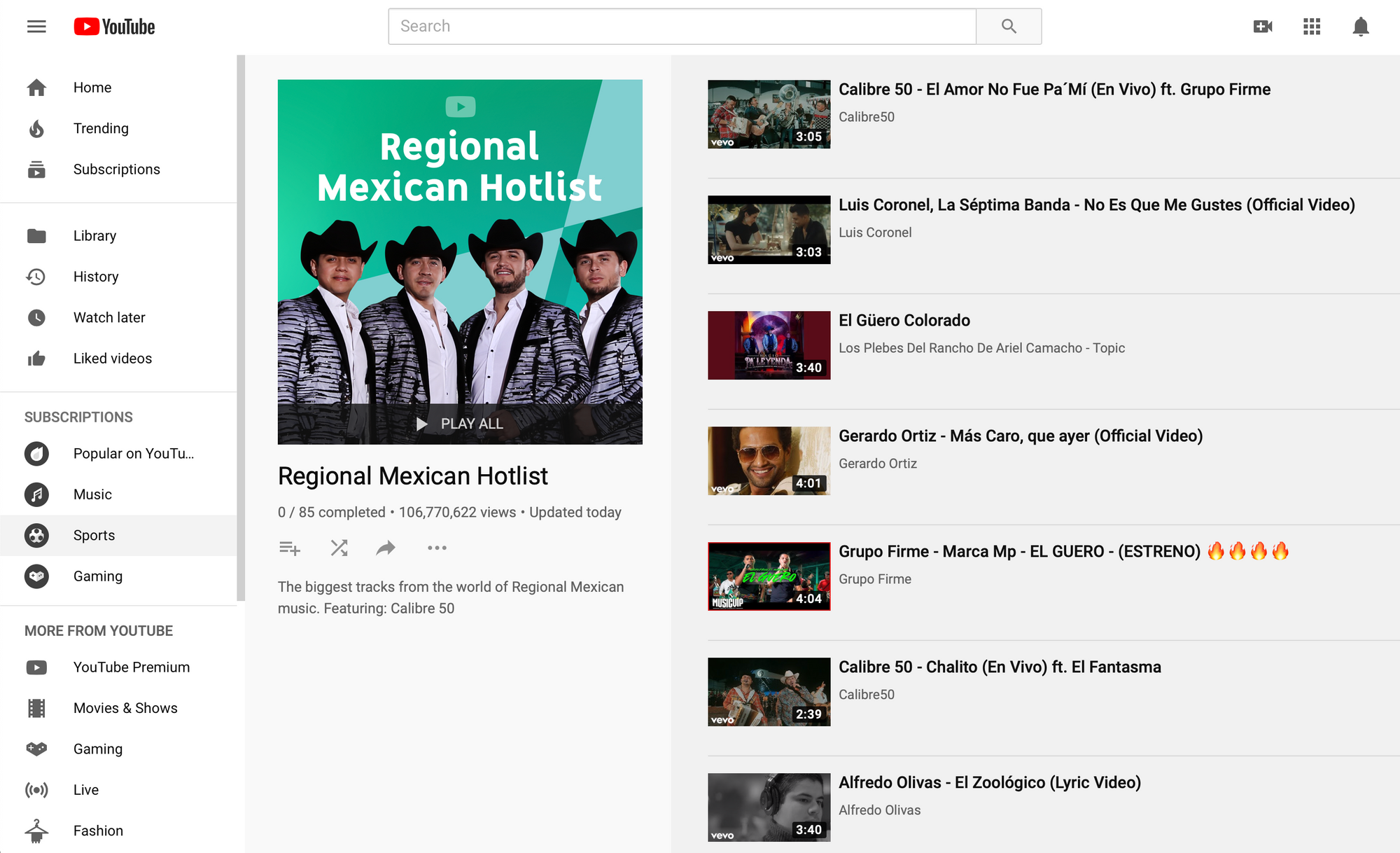
Task: Click the YouTube logo
Action: pos(115,27)
